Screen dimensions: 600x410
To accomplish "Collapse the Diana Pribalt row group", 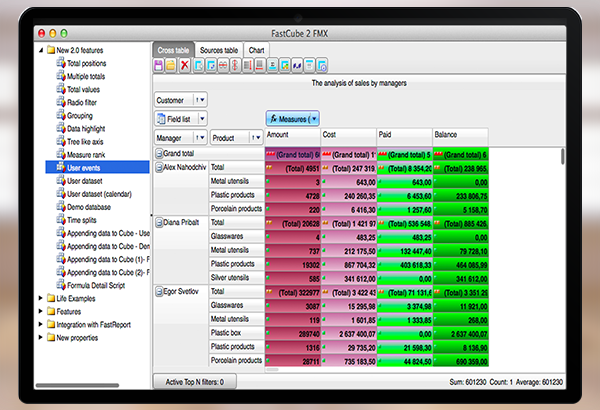I will (159, 223).
